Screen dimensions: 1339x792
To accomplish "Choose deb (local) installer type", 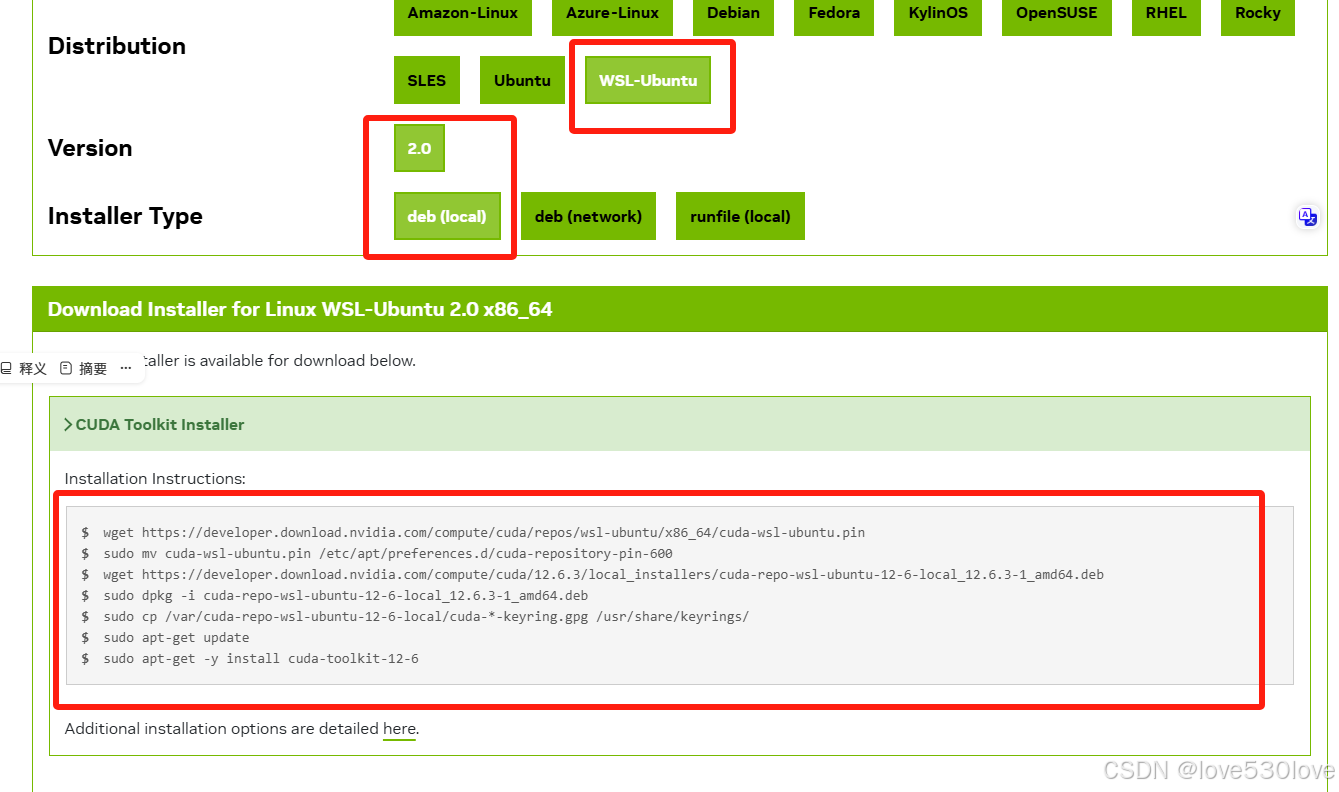I will point(447,216).
